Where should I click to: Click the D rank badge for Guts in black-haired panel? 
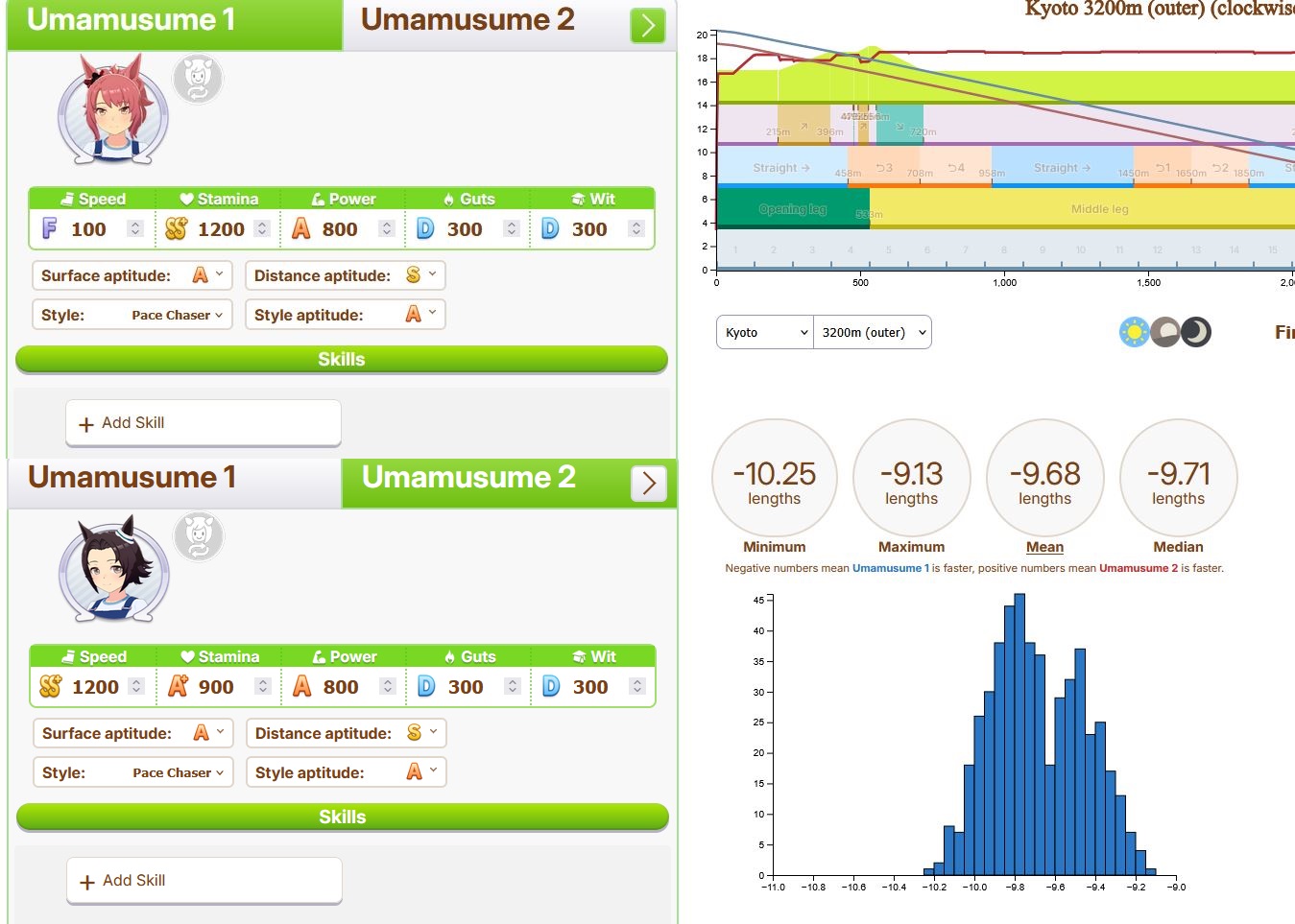[x=426, y=686]
